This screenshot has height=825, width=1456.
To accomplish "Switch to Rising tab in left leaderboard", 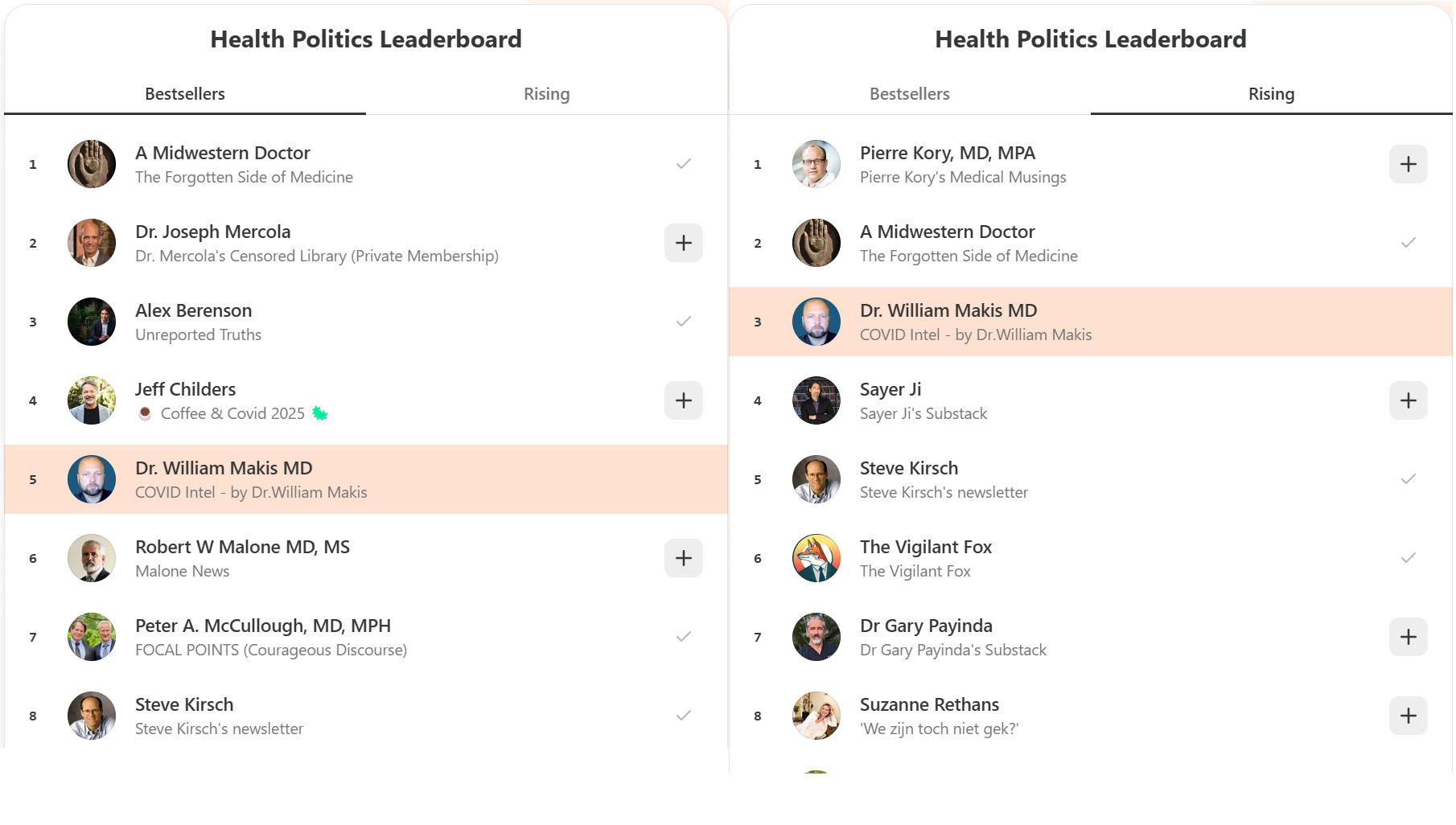I will point(546,94).
